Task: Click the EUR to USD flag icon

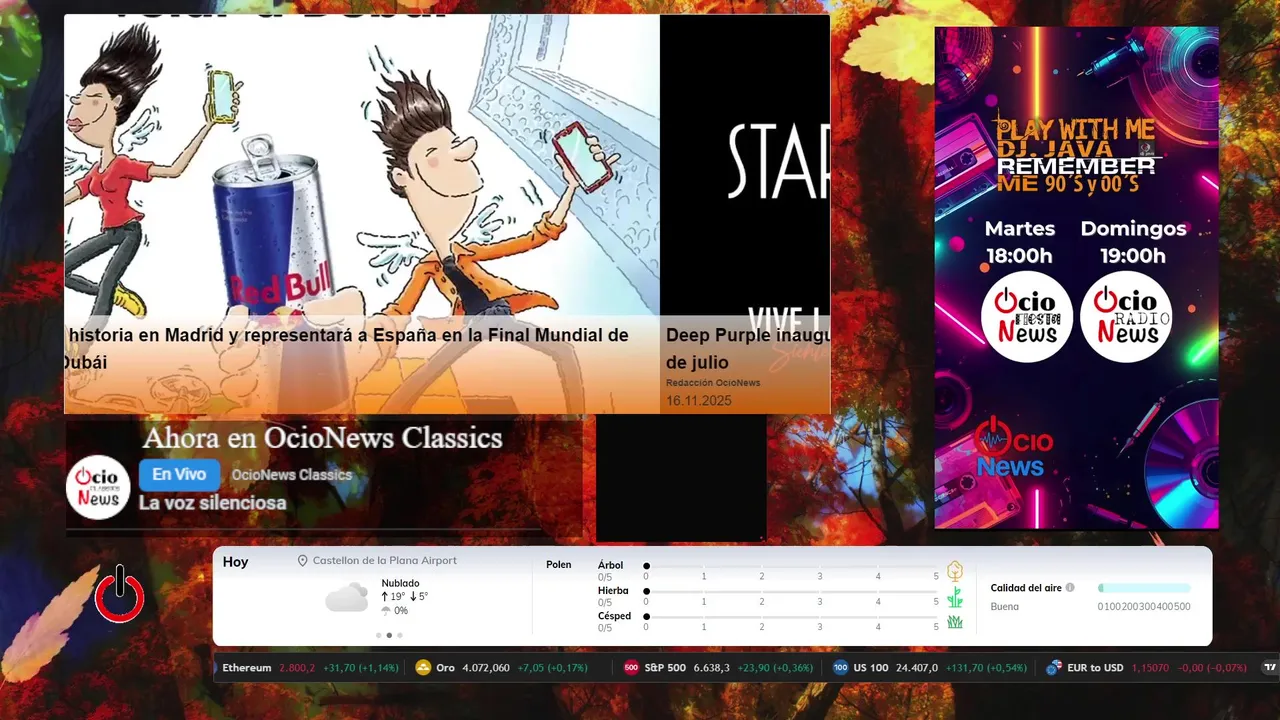Action: (1053, 668)
